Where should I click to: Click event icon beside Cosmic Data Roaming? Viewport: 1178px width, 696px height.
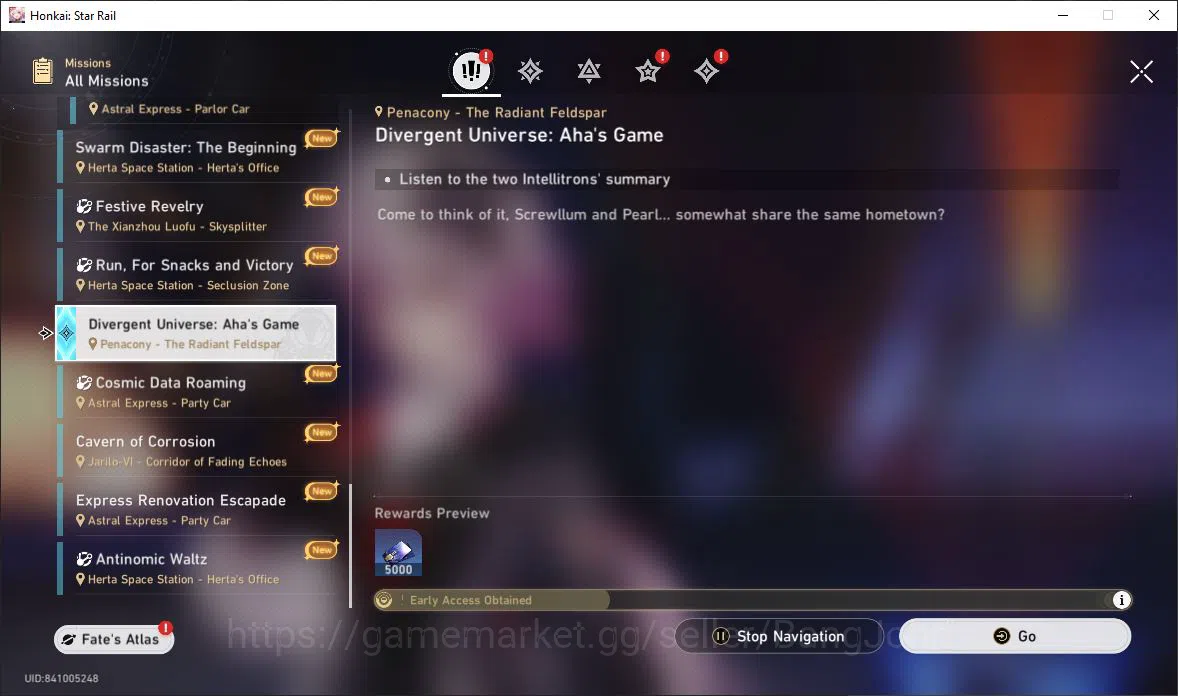point(84,383)
